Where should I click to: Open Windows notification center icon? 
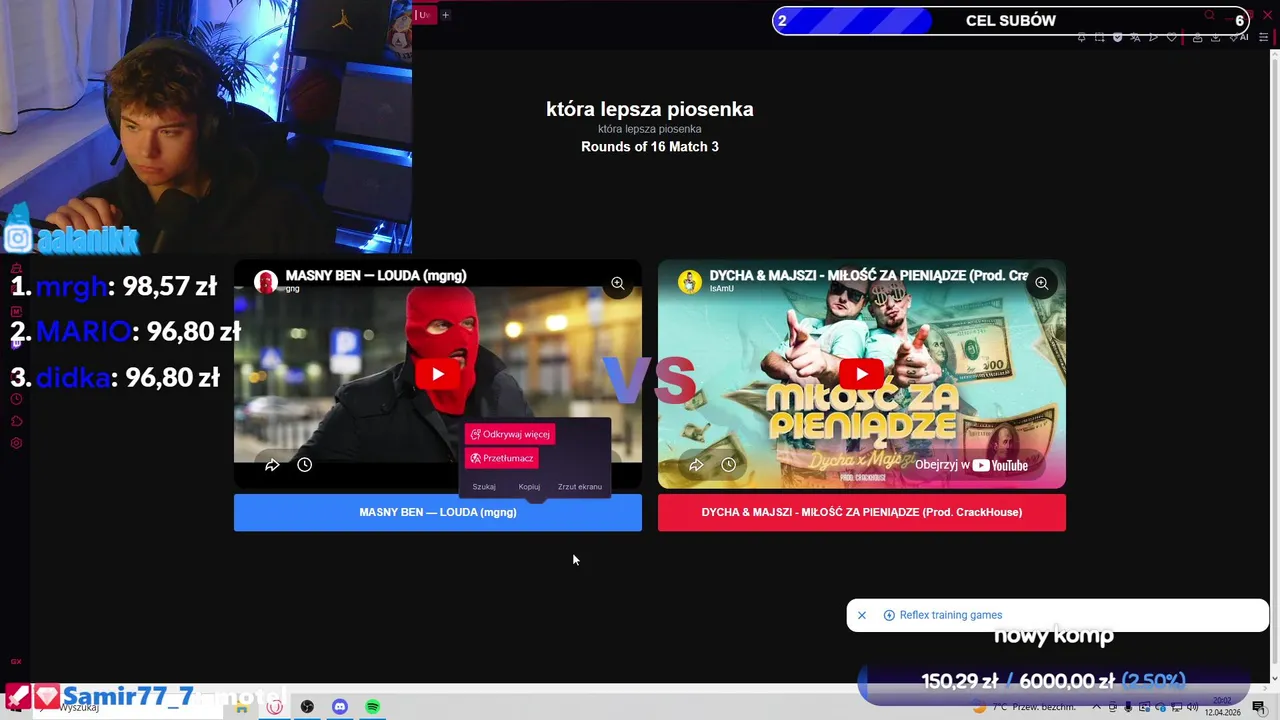(x=1259, y=707)
